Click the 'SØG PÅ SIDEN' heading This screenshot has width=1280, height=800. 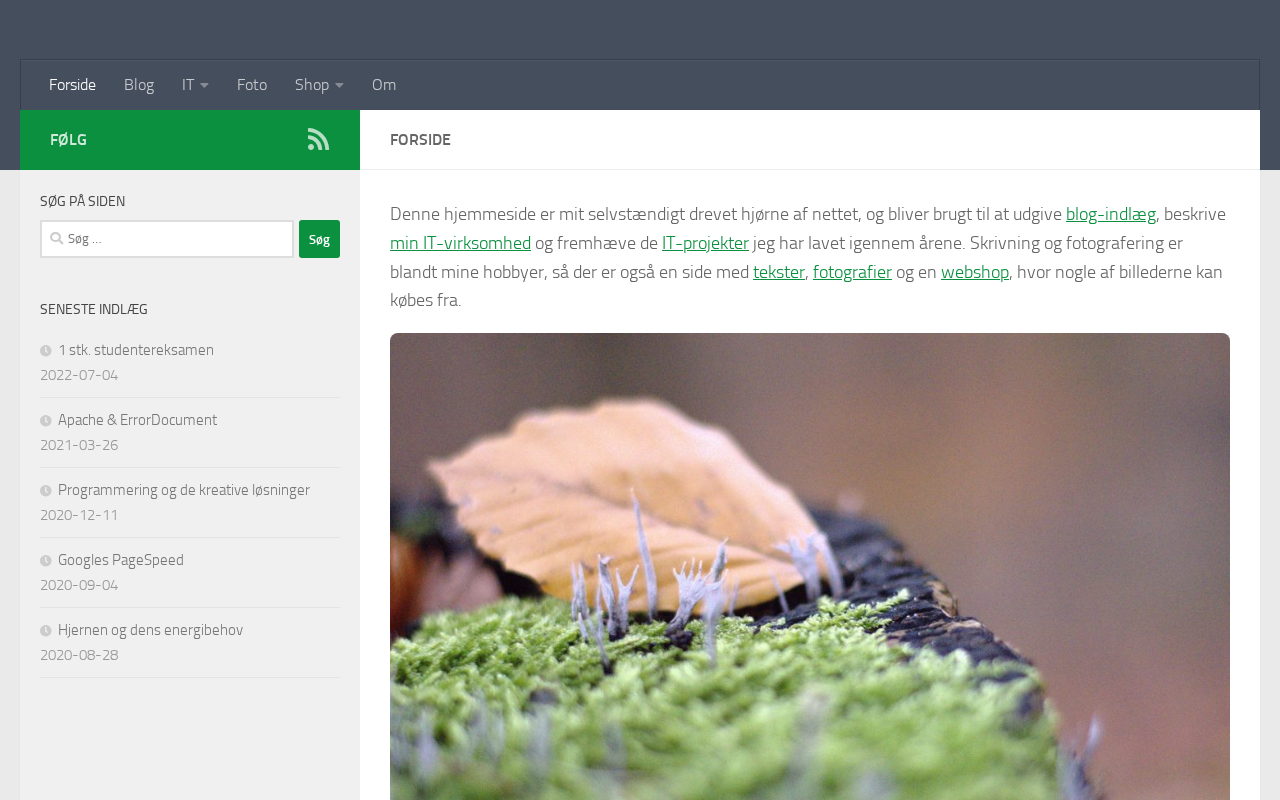click(83, 202)
